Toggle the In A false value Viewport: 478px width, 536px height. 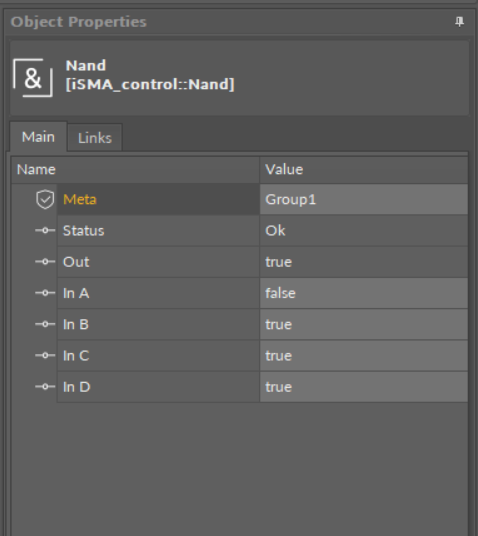363,293
